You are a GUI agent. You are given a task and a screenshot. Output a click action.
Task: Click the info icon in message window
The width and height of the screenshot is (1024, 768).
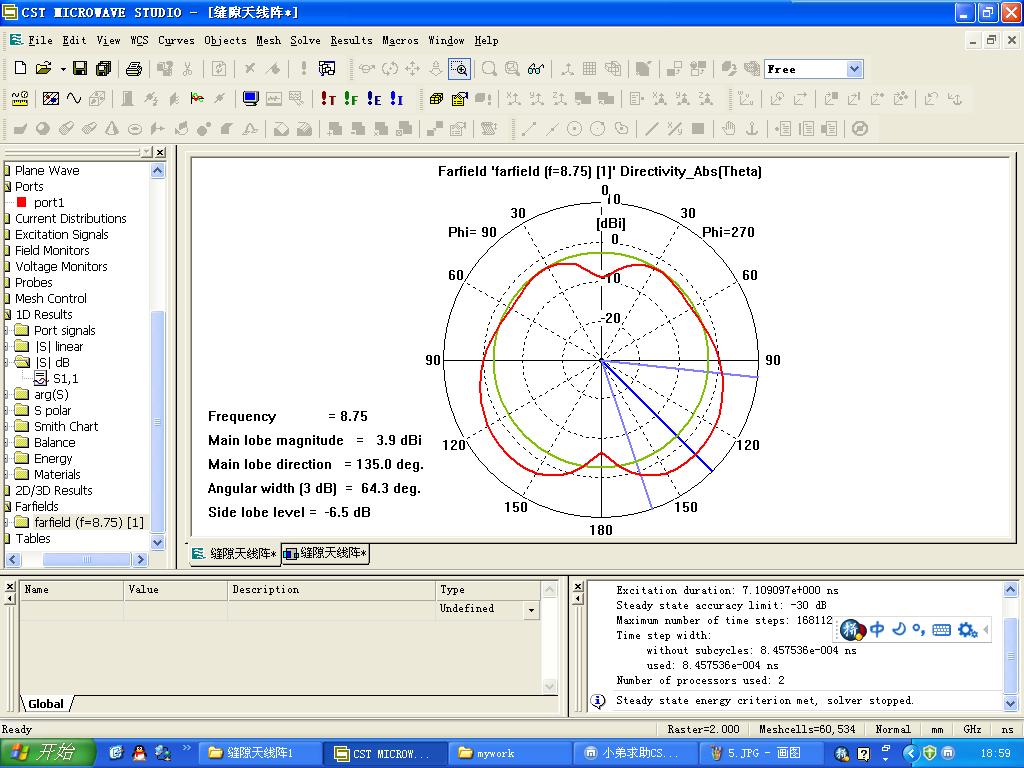(x=597, y=701)
